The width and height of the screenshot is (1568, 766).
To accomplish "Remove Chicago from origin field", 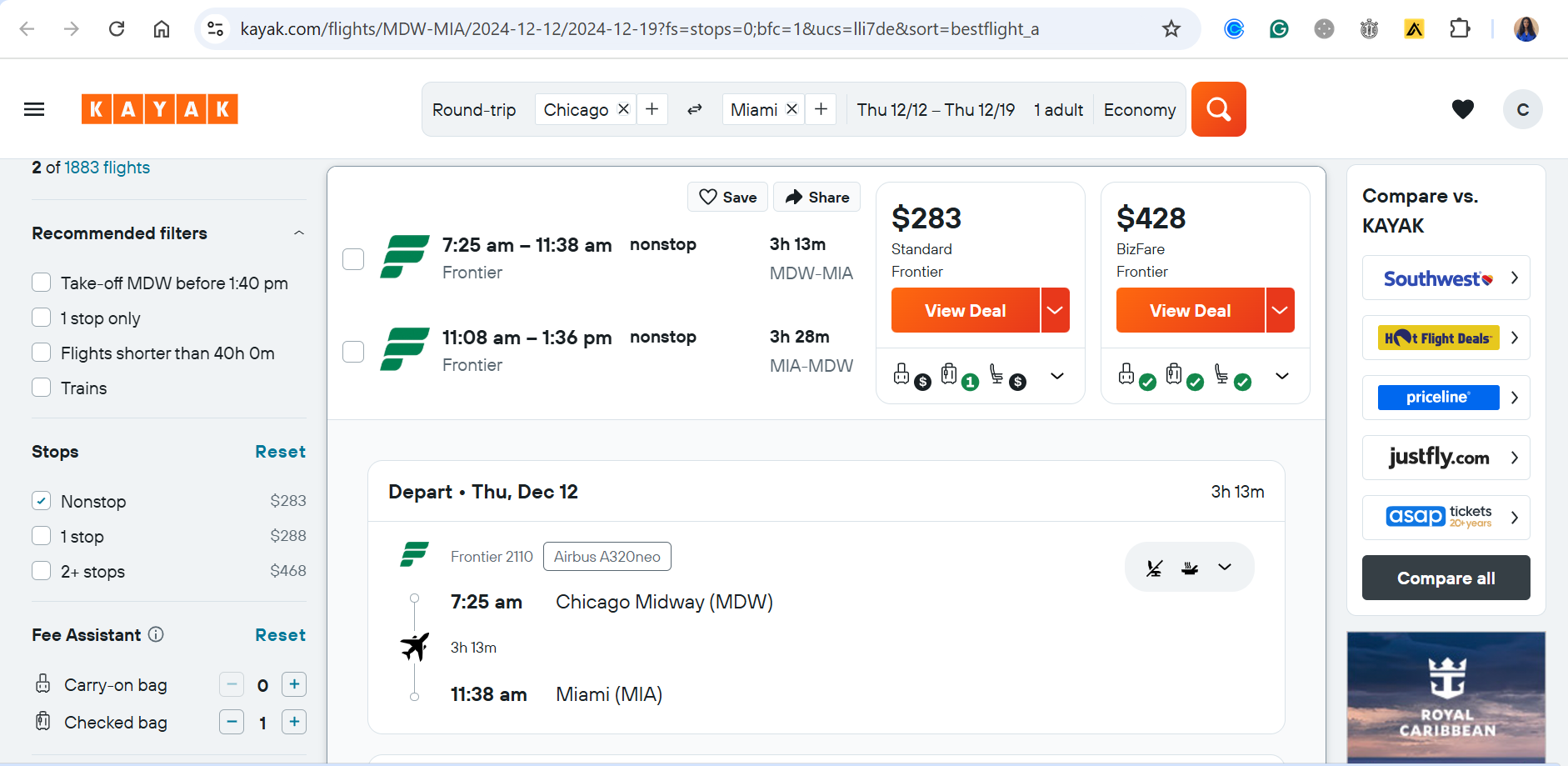I will pyautogui.click(x=623, y=109).
